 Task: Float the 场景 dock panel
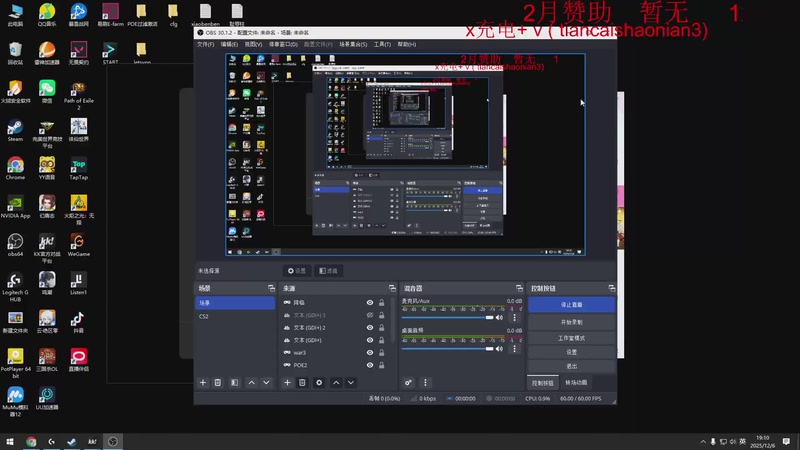click(x=271, y=288)
